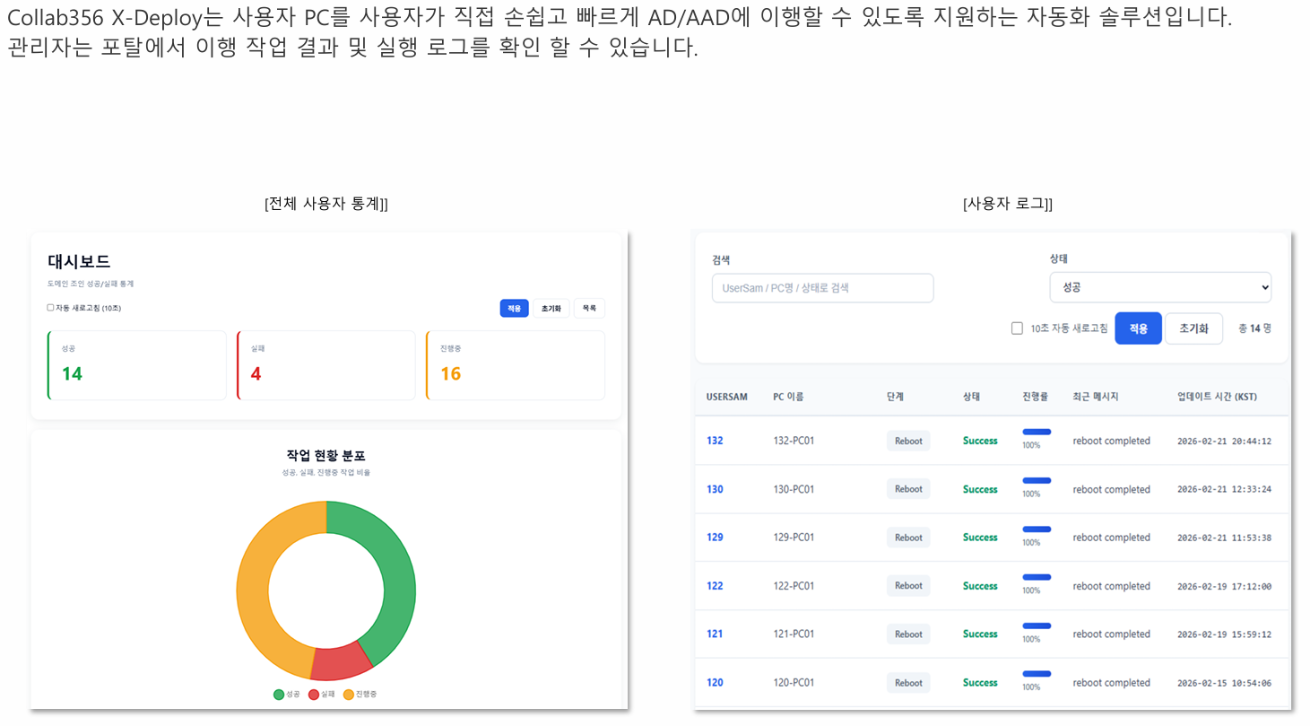
Task: Click the red 실패 legend dot
Action: pyautogui.click(x=314, y=694)
